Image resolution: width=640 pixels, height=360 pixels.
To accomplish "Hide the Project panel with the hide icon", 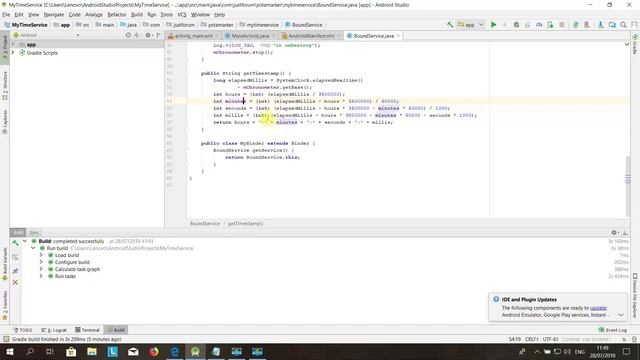I will 158,36.
